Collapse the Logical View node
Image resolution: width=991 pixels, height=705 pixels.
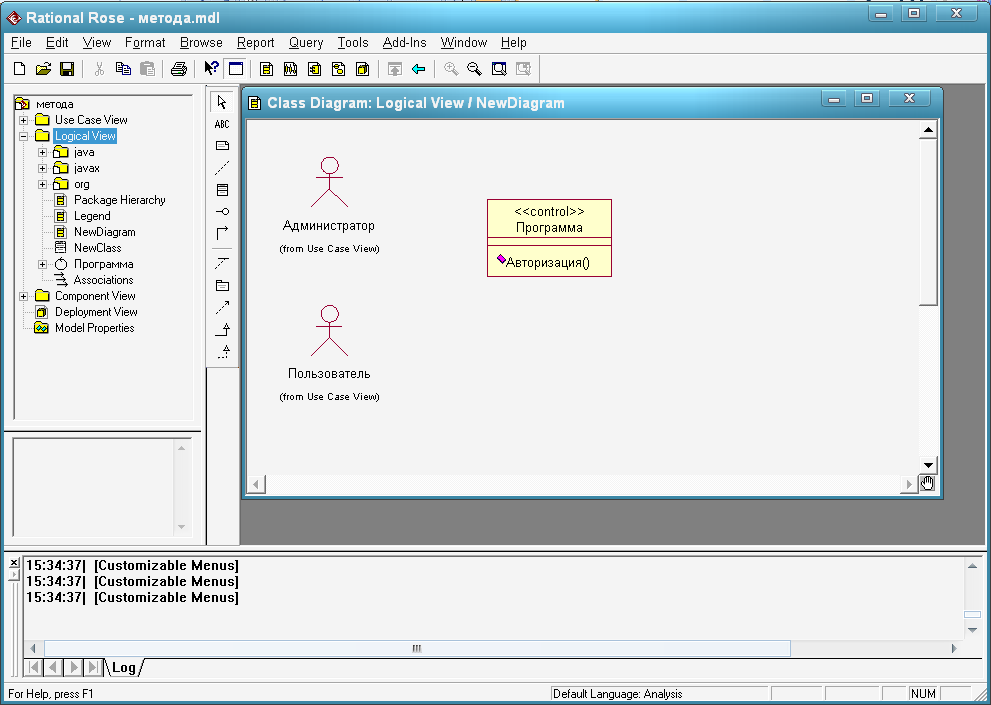click(23, 136)
